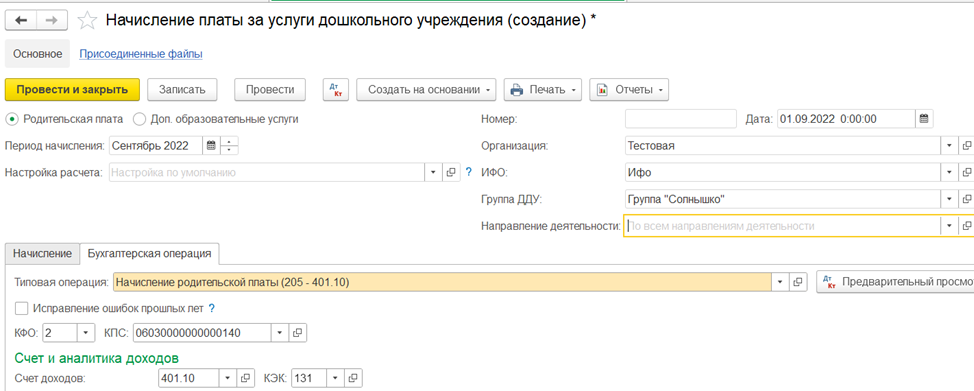Expand Направление деятельности dropdown arrow
This screenshot has height=391, width=974.
pos(949,226)
